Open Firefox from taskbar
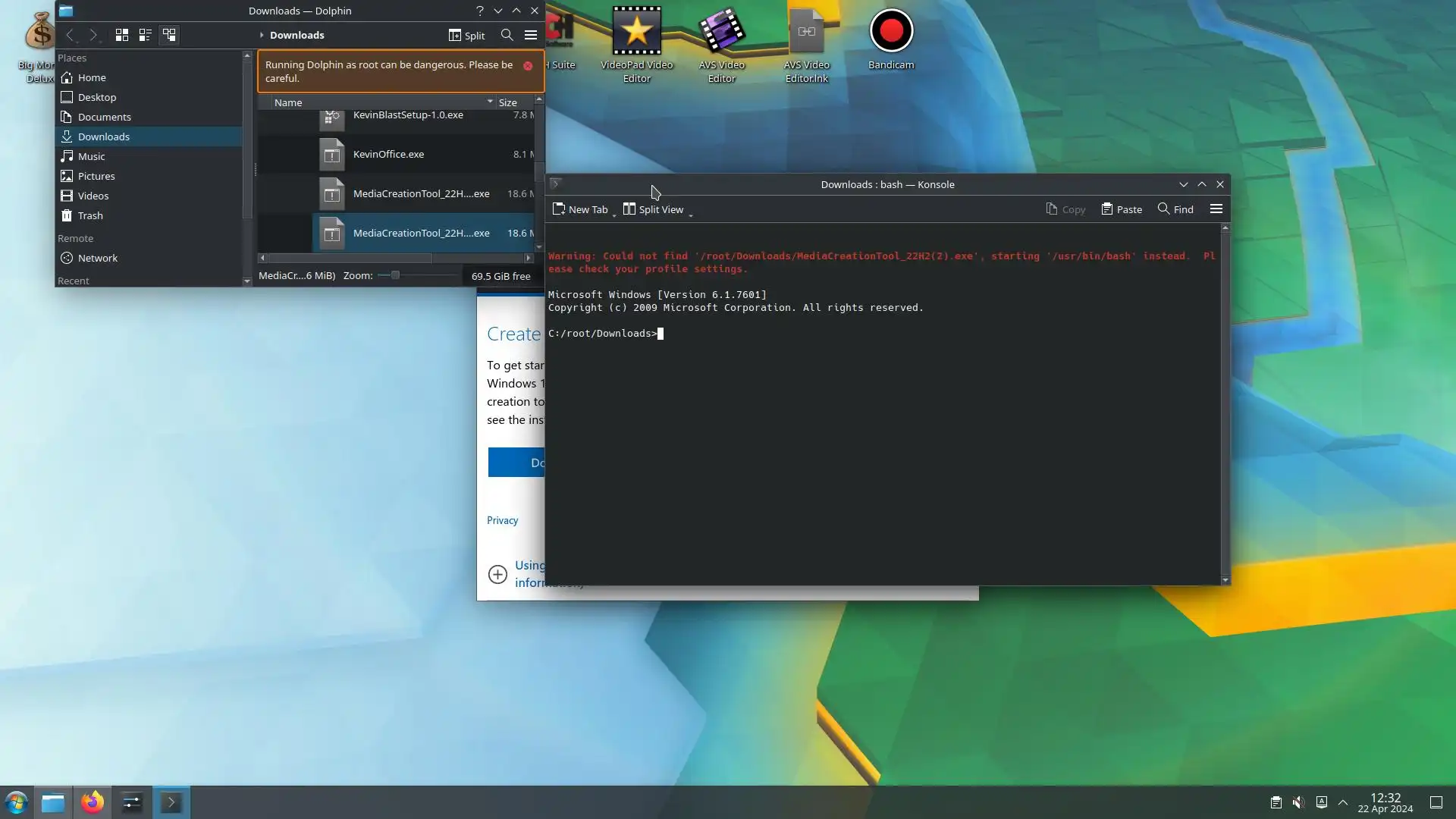Viewport: 1456px width, 819px height. (93, 802)
